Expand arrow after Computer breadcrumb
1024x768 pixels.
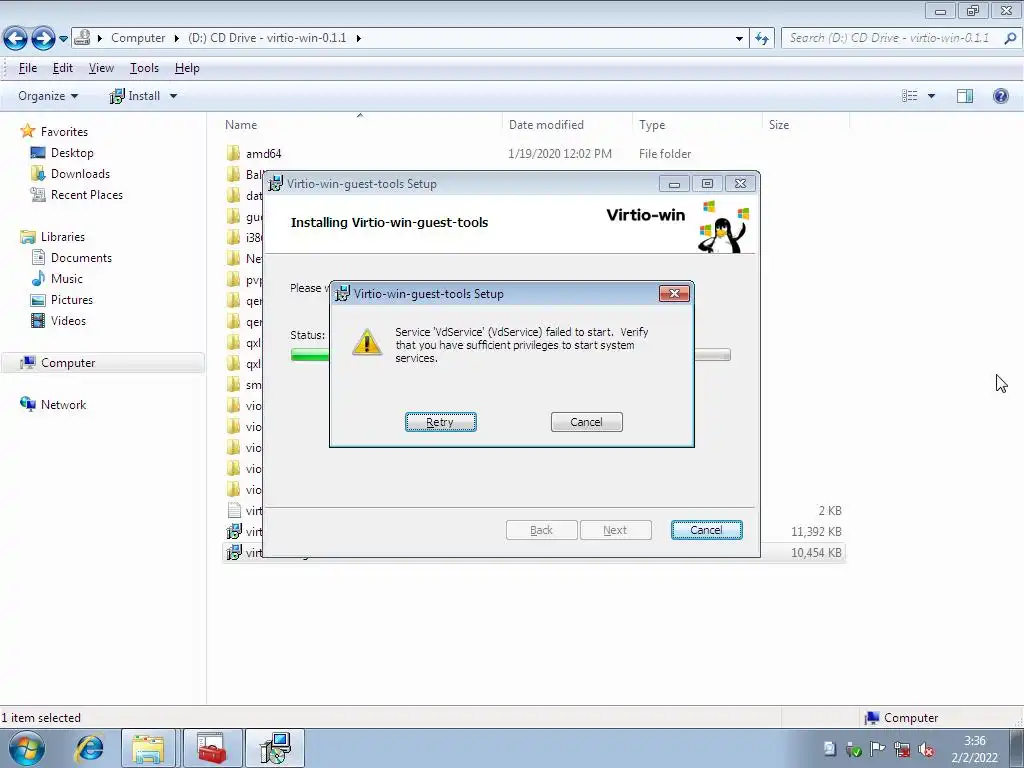coord(176,38)
